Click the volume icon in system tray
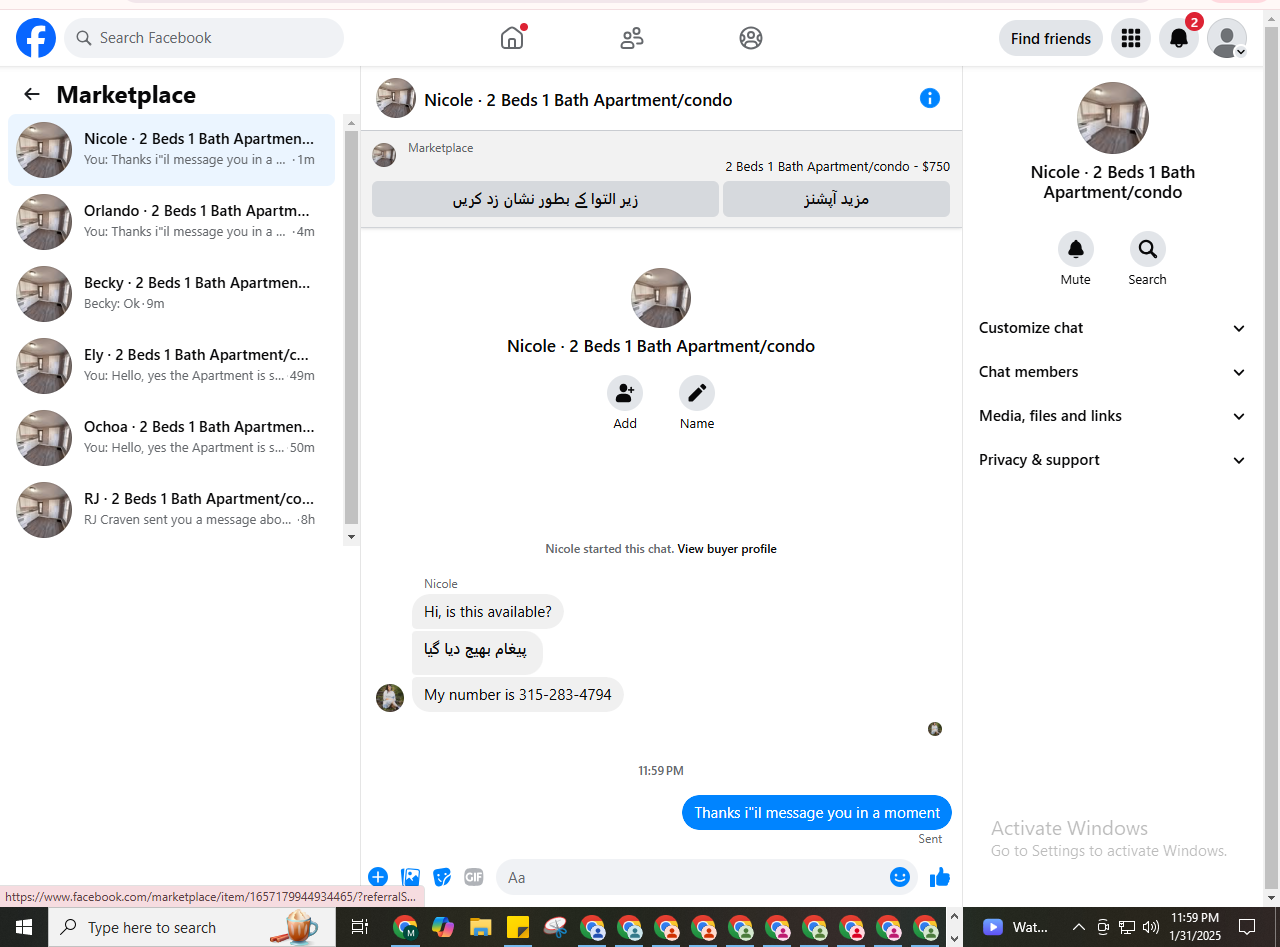The image size is (1280, 947). pos(1151,927)
